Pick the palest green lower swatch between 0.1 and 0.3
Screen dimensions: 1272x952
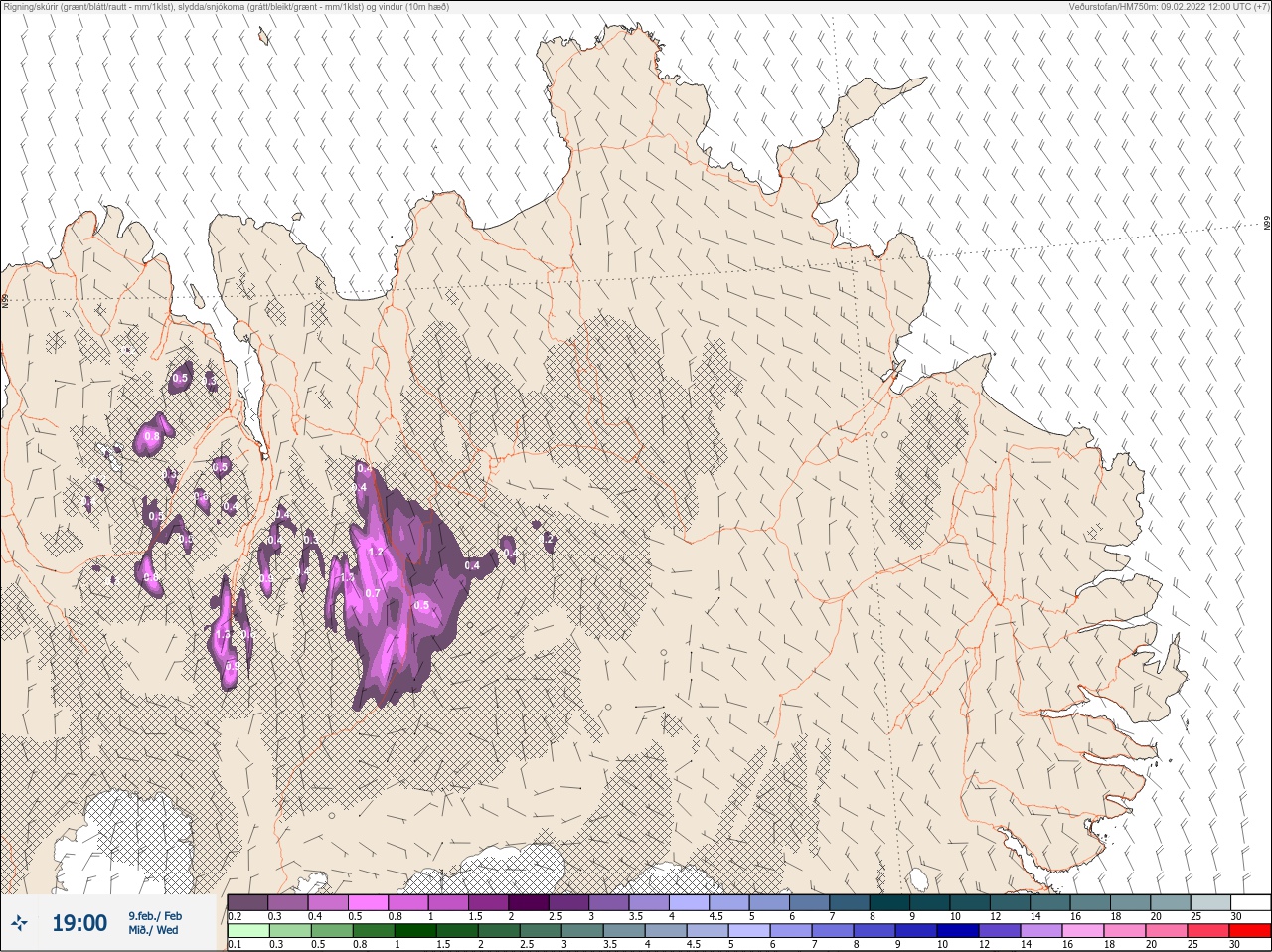248,931
